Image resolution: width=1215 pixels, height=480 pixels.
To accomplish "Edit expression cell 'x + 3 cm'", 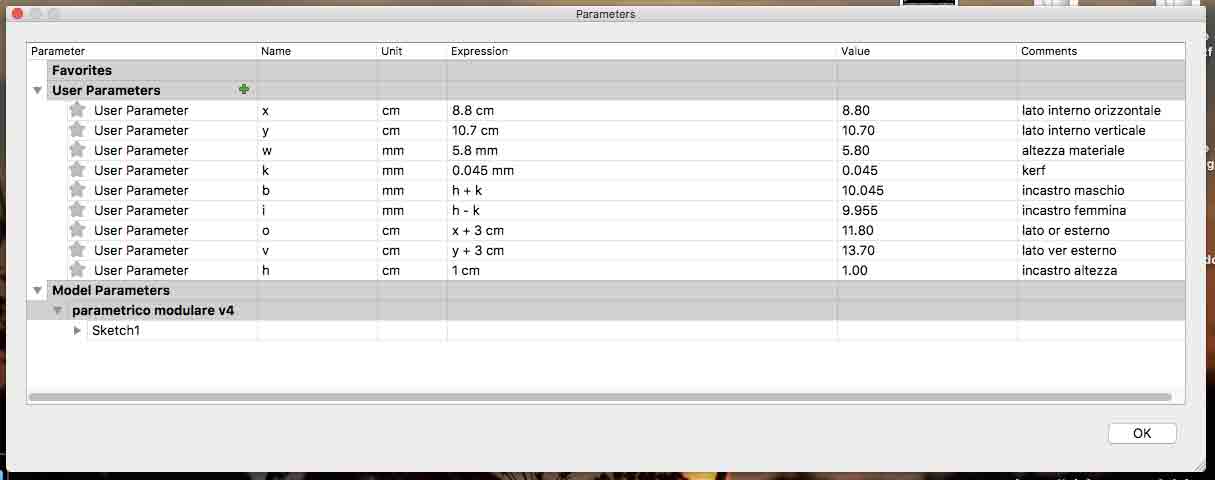I will [641, 230].
